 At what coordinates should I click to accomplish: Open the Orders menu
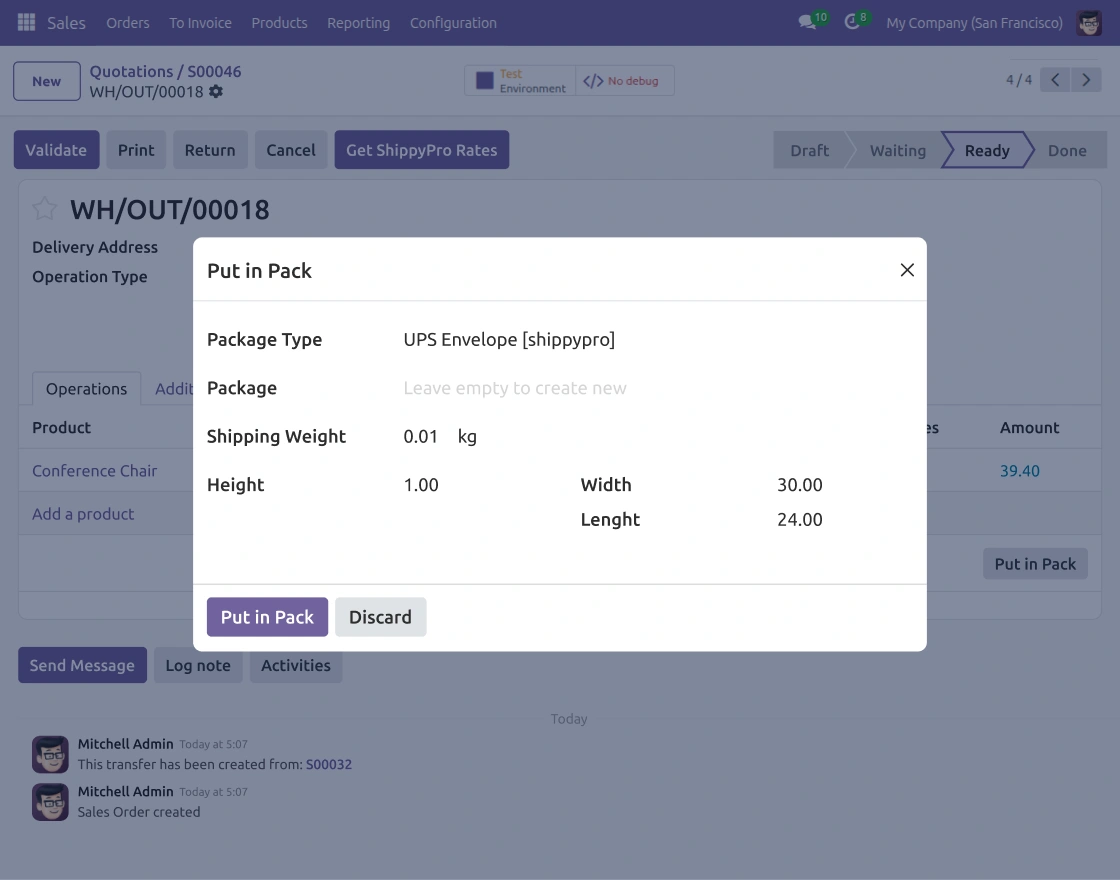tap(128, 23)
